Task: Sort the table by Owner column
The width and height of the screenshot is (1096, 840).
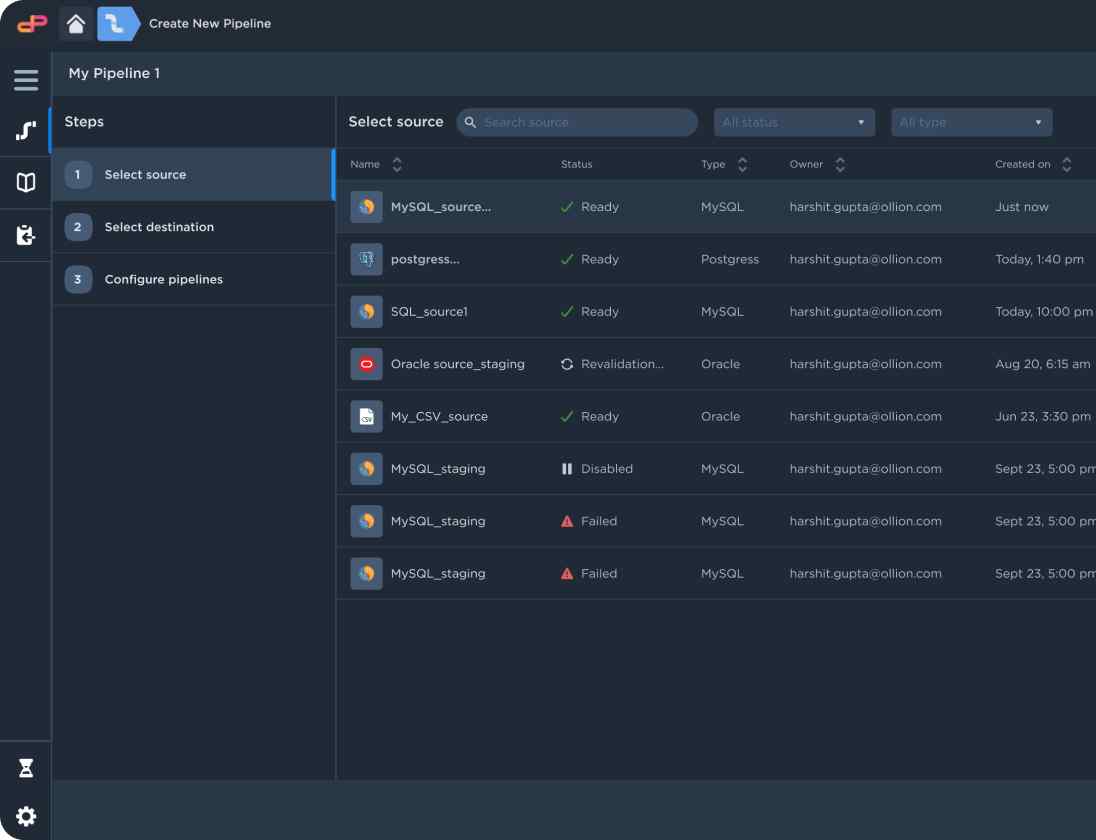Action: click(x=840, y=164)
